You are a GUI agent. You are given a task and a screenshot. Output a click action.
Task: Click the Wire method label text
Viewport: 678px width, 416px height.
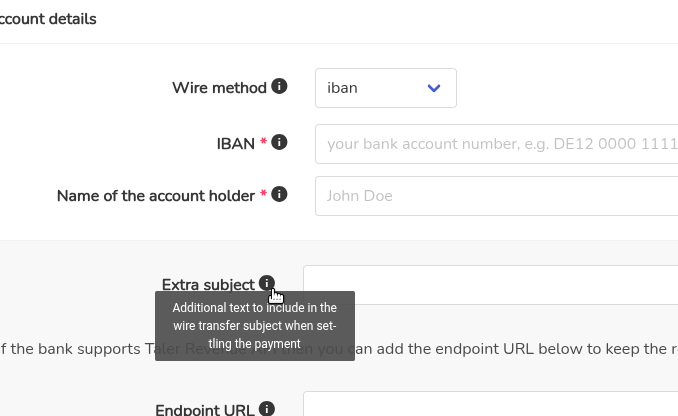[x=219, y=88]
